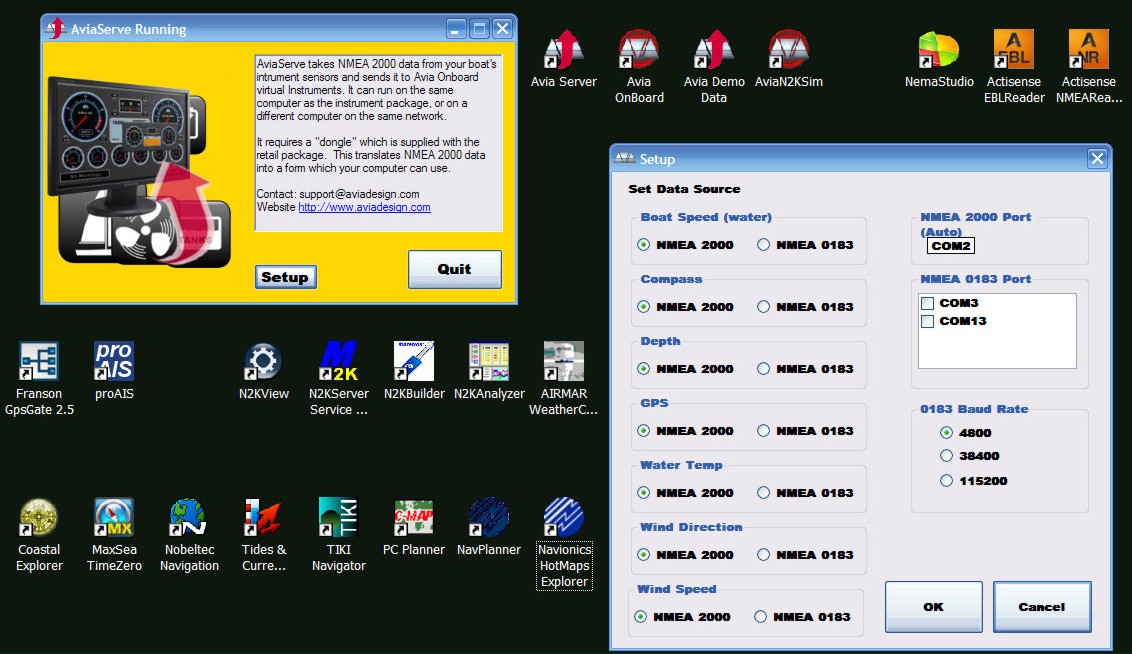
Task: Follow the www.aviadesign.com website link
Action: coord(364,208)
